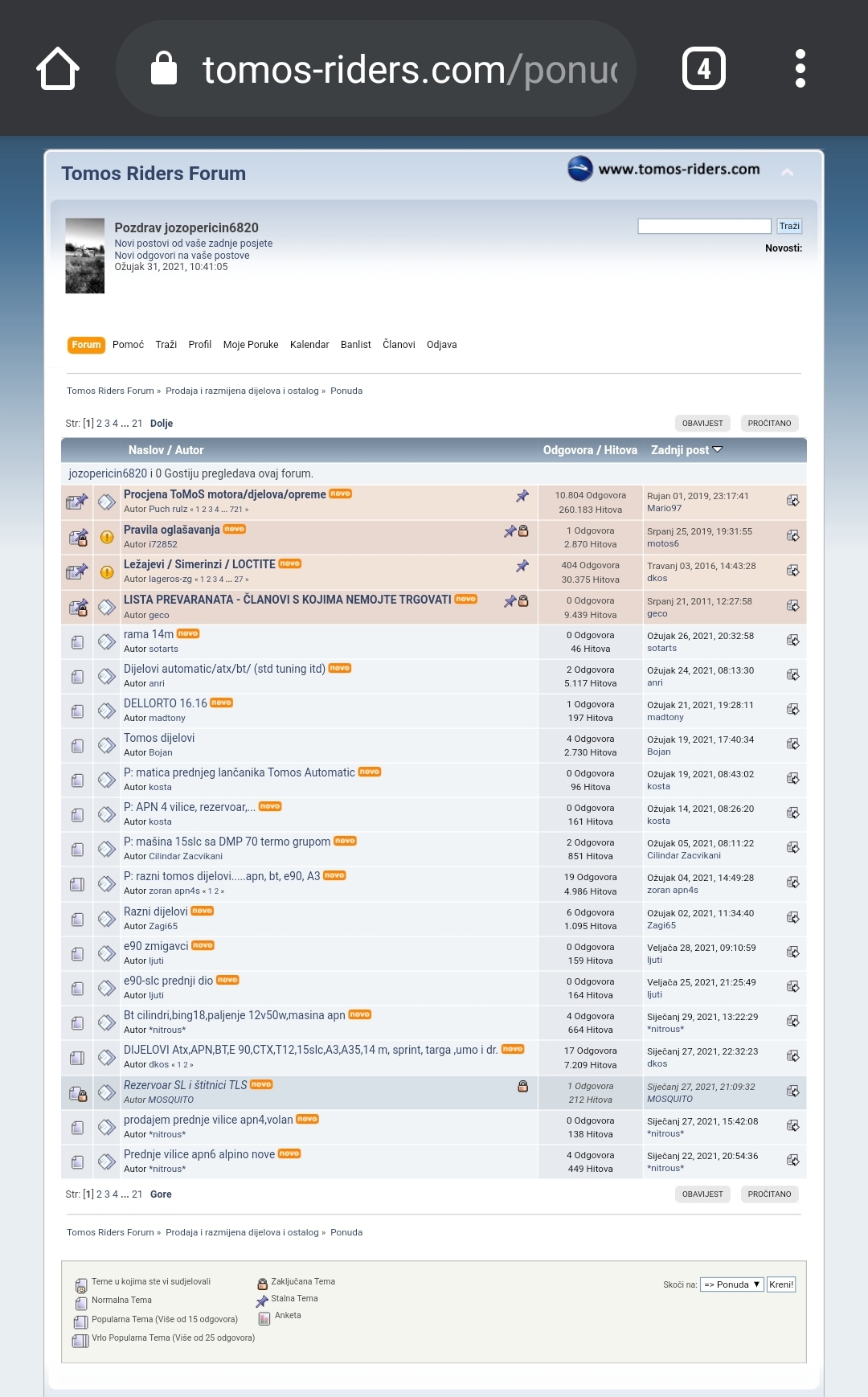Open the Banlist menu item
868x1397 pixels.
pos(356,345)
